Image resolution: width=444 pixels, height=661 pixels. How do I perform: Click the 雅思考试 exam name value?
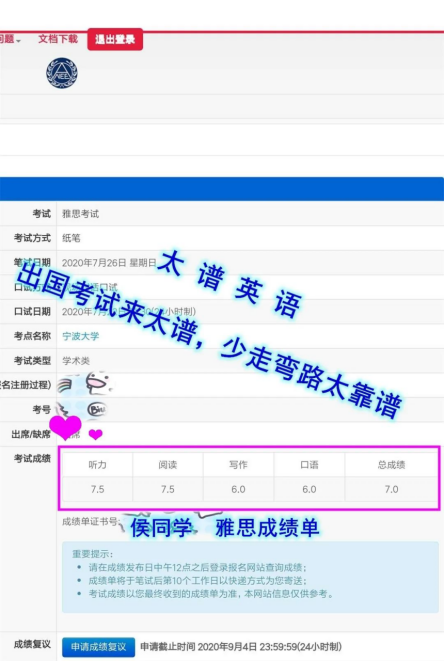click(81, 214)
